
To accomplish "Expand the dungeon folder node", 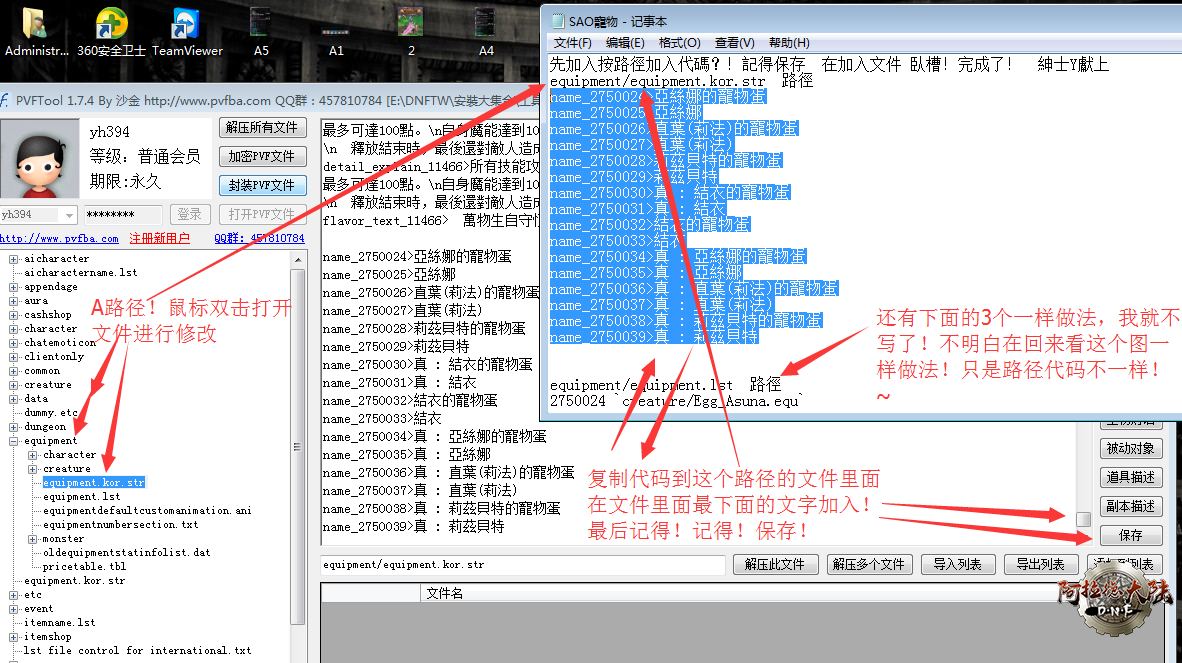I will point(15,427).
